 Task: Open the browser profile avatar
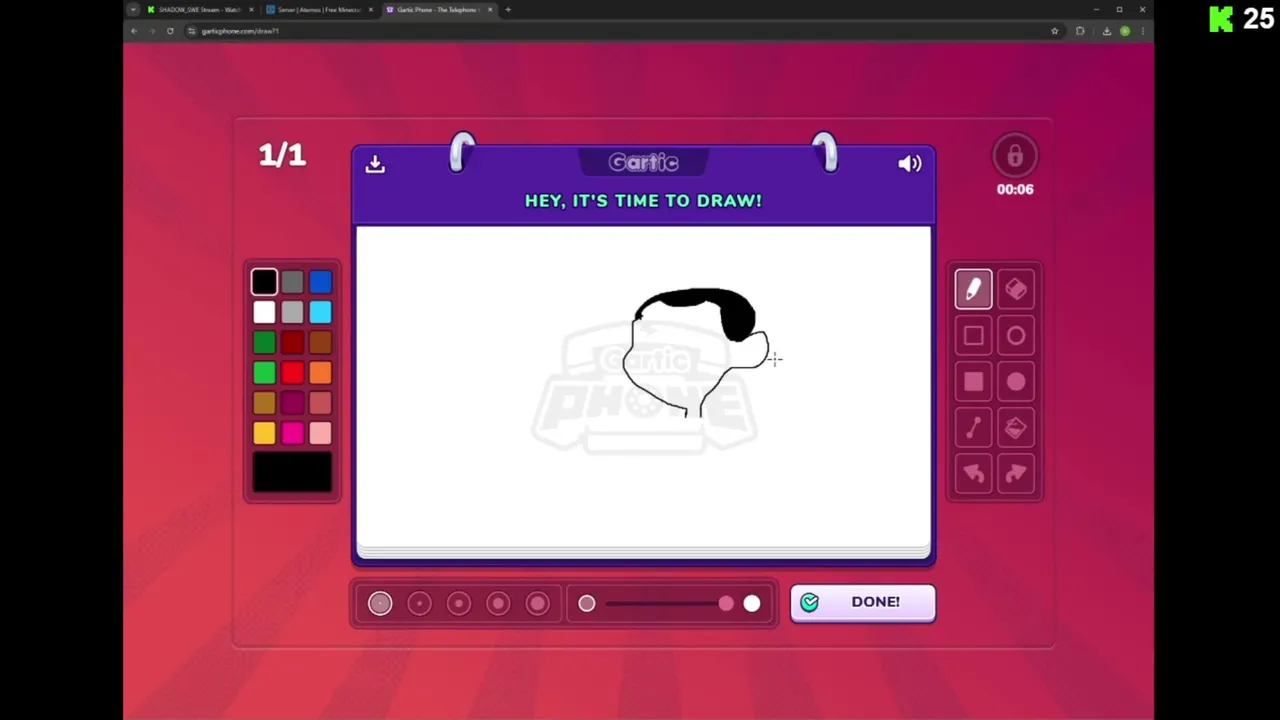click(x=1125, y=31)
